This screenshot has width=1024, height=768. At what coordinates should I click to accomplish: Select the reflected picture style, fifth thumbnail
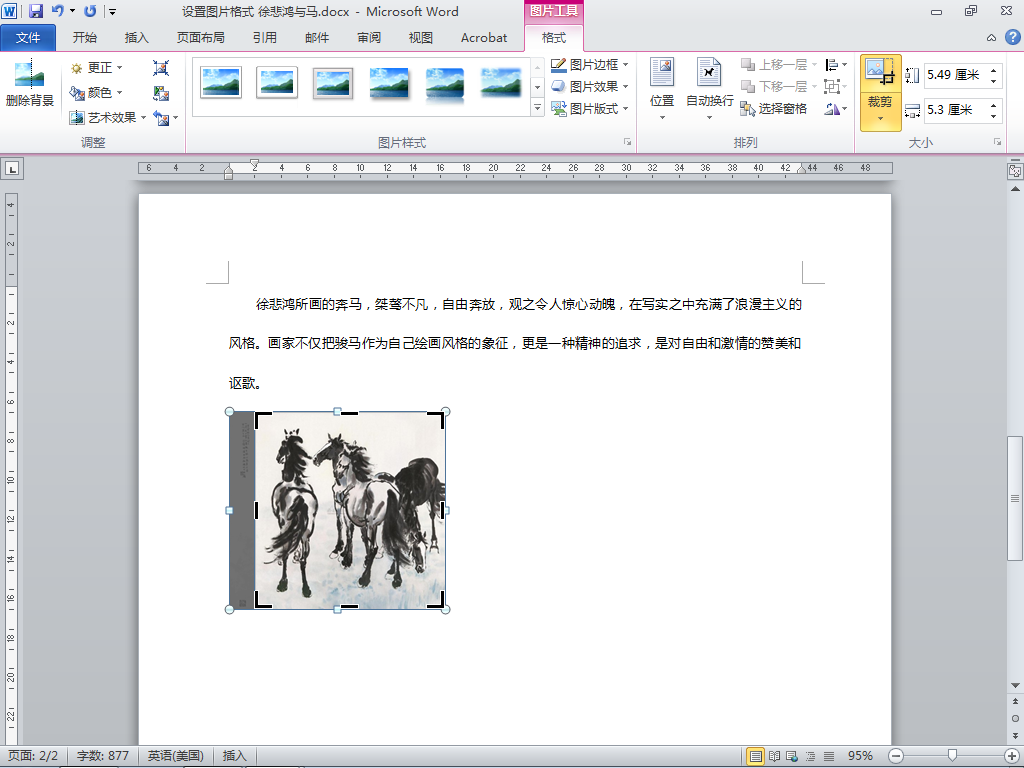pos(445,84)
